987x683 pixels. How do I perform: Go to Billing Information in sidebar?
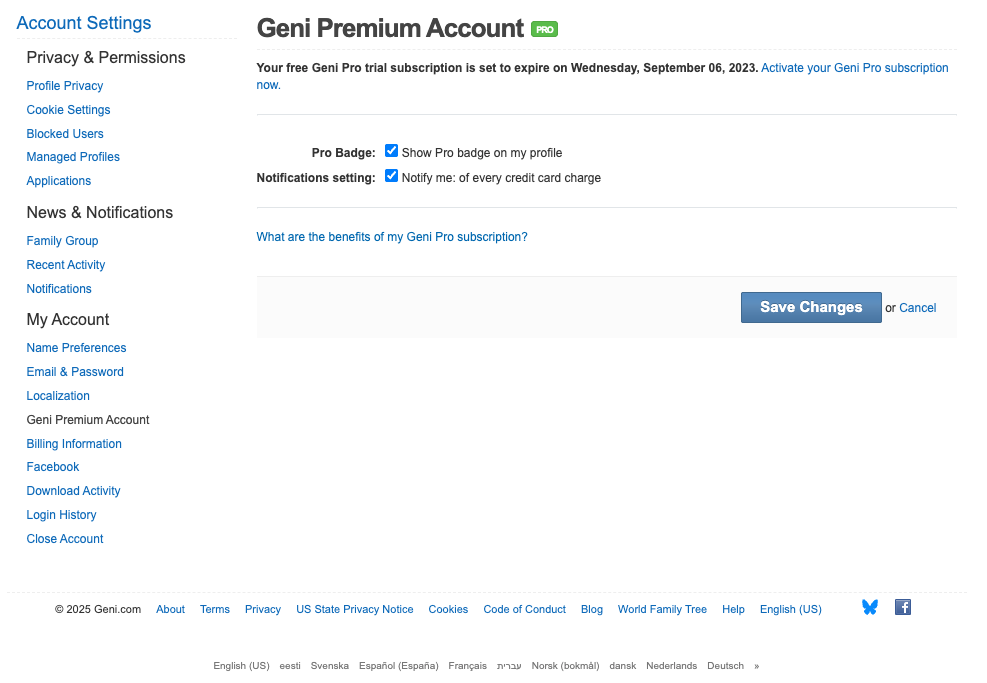74,444
